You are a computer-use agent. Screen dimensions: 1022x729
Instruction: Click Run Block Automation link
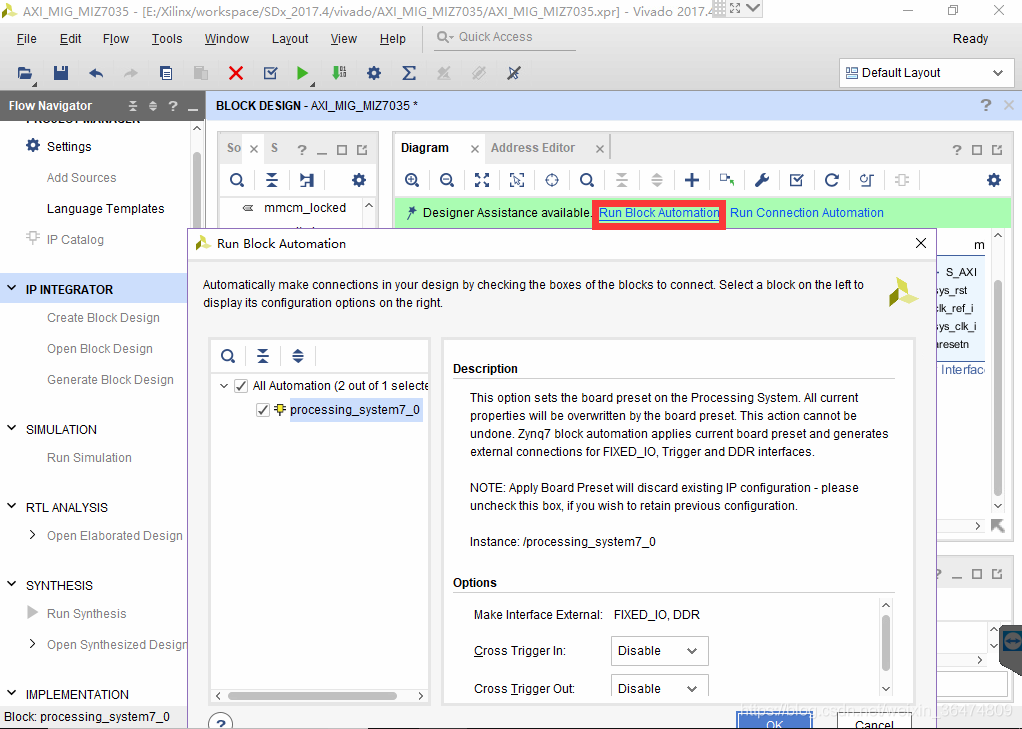(x=659, y=213)
